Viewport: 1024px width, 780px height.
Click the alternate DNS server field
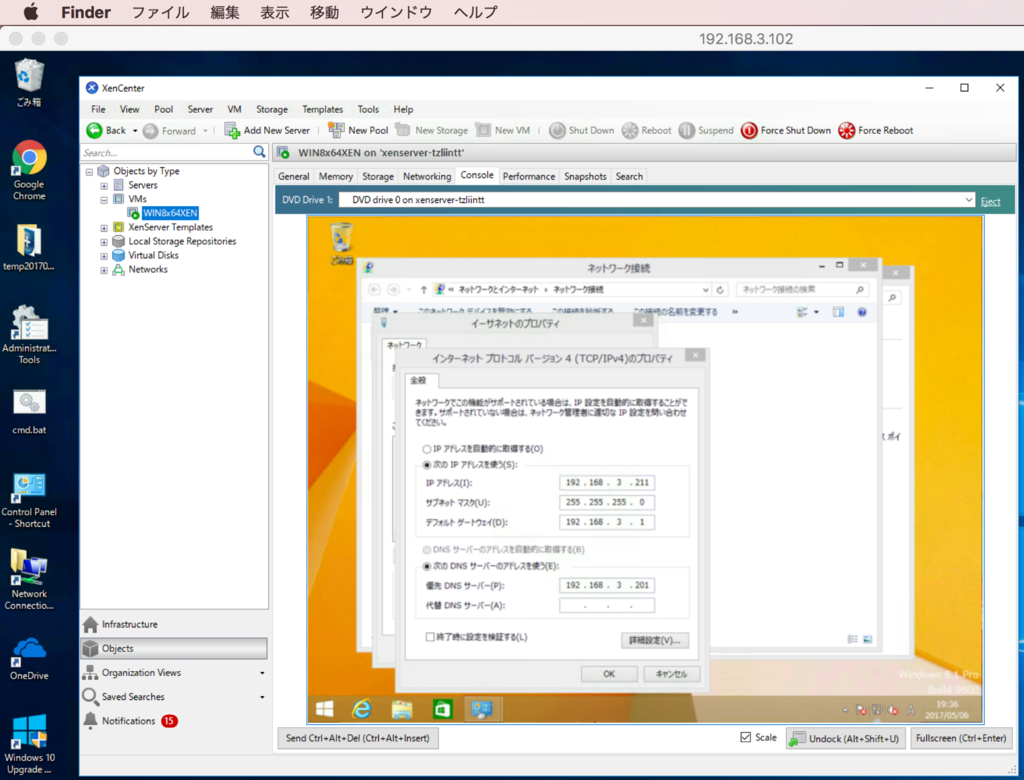tap(607, 606)
